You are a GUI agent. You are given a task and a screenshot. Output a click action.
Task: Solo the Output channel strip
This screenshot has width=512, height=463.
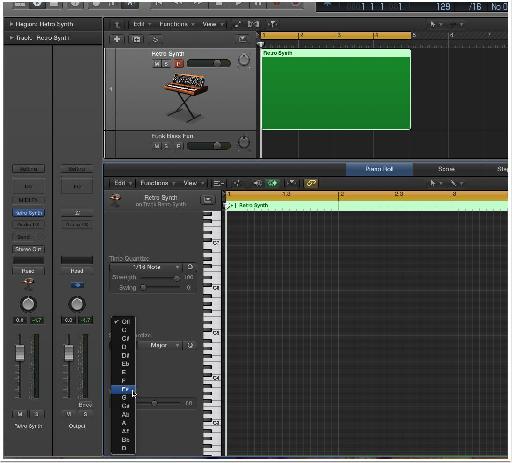[x=85, y=414]
